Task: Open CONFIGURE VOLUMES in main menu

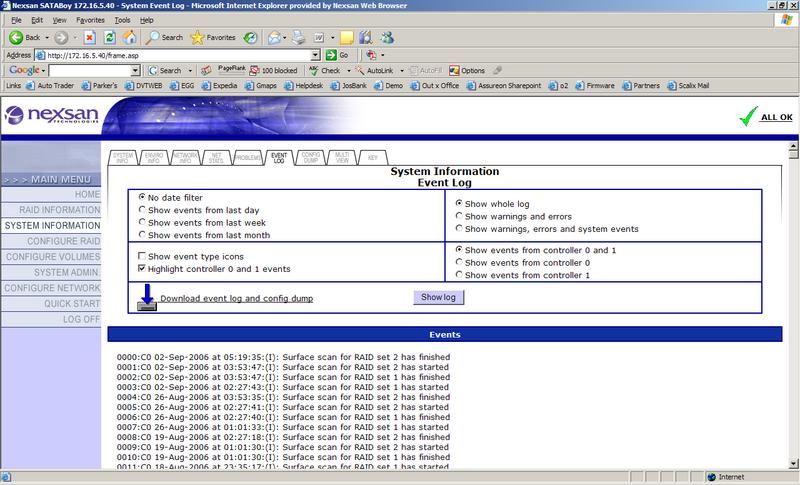Action: tap(51, 257)
